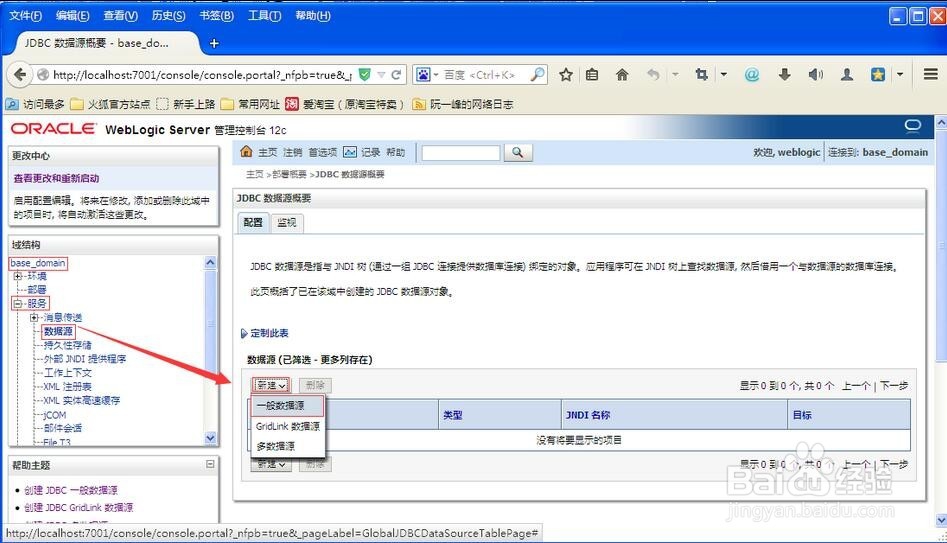Open downloads with the down arrow icon
Viewport: 947px width, 543px height.
(784, 74)
